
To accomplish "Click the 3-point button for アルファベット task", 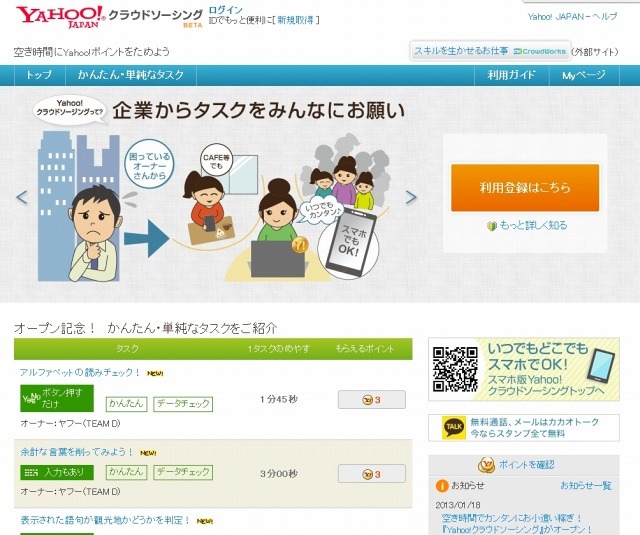I will 372,400.
